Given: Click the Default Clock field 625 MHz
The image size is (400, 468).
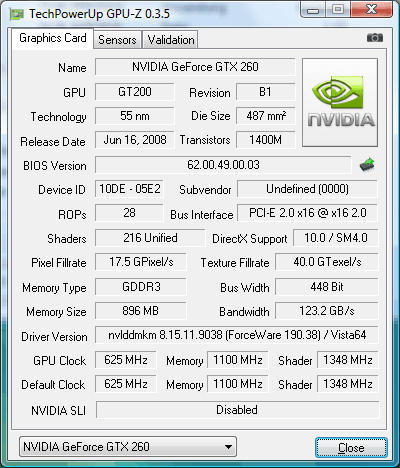Looking at the screenshot, I should 126,384.
